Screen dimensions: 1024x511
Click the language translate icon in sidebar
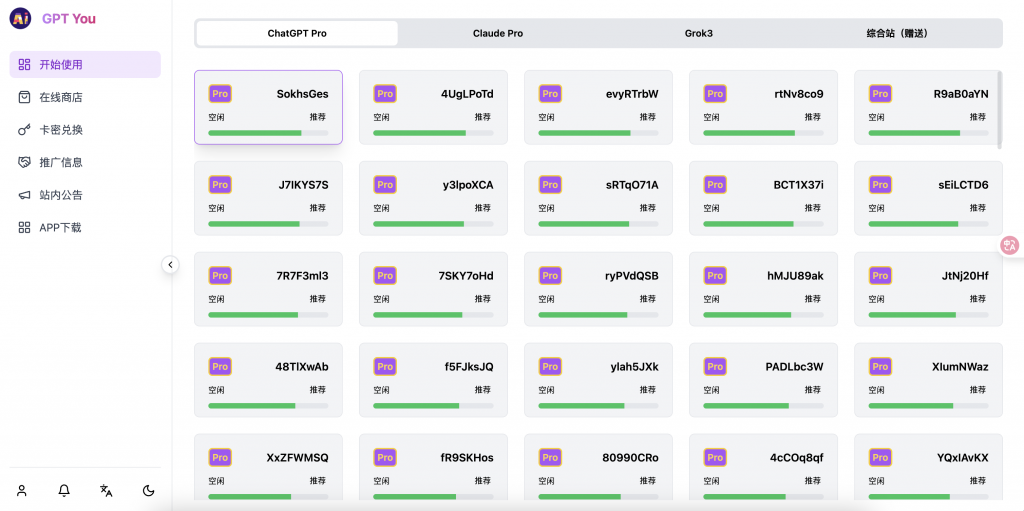(106, 490)
